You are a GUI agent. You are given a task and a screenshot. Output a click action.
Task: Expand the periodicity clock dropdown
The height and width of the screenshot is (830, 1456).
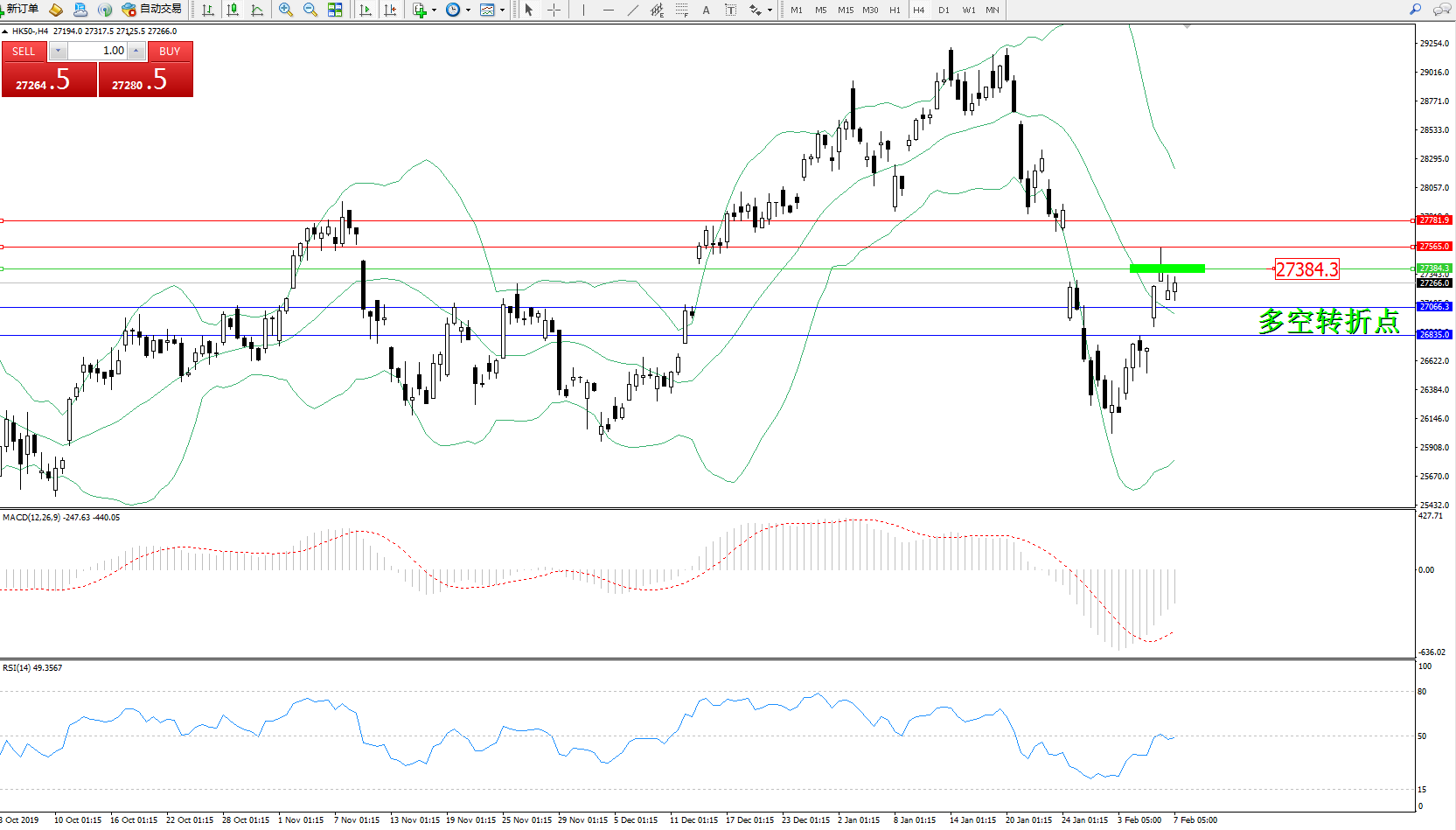click(468, 10)
